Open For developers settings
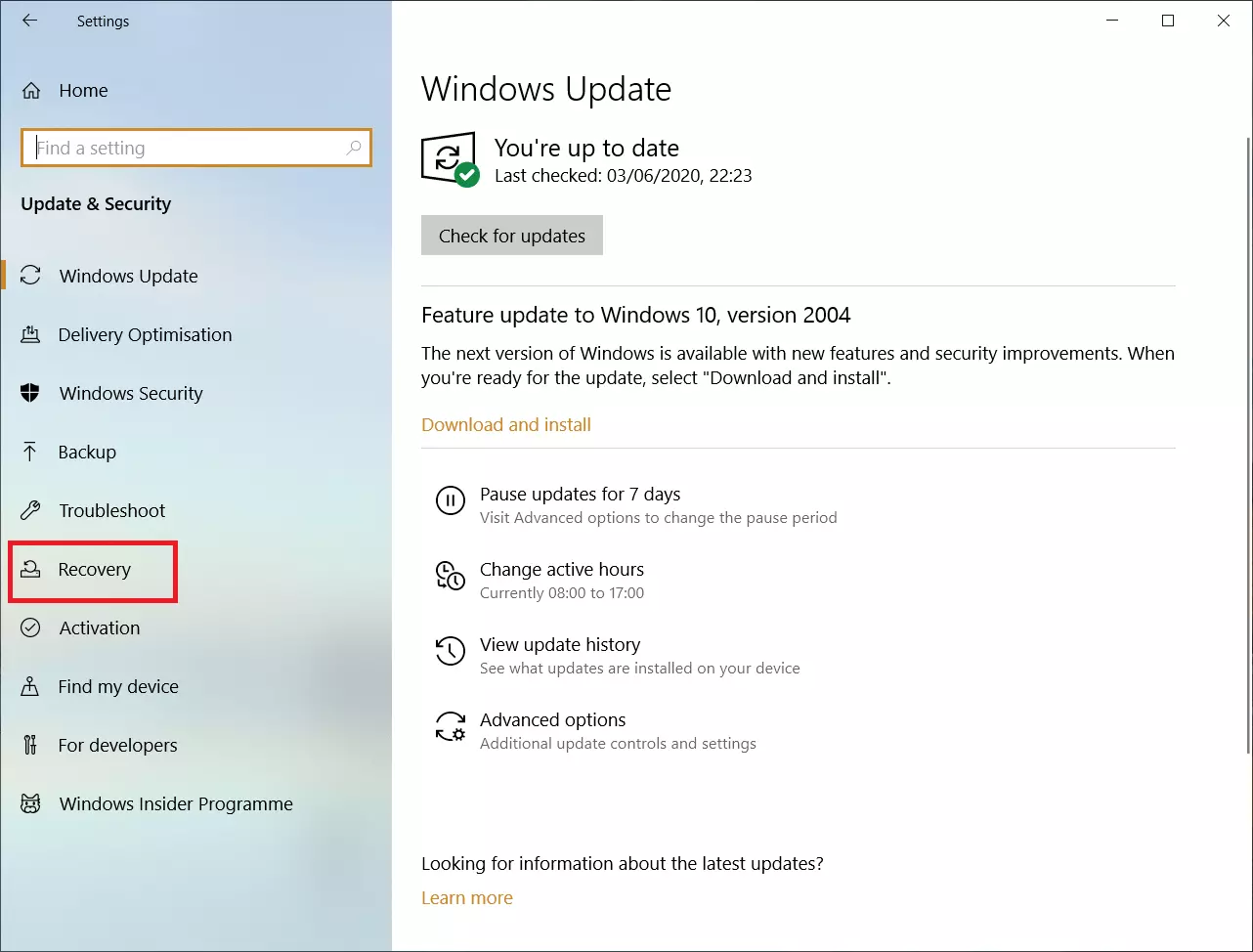This screenshot has height=952, width=1253. point(196,745)
